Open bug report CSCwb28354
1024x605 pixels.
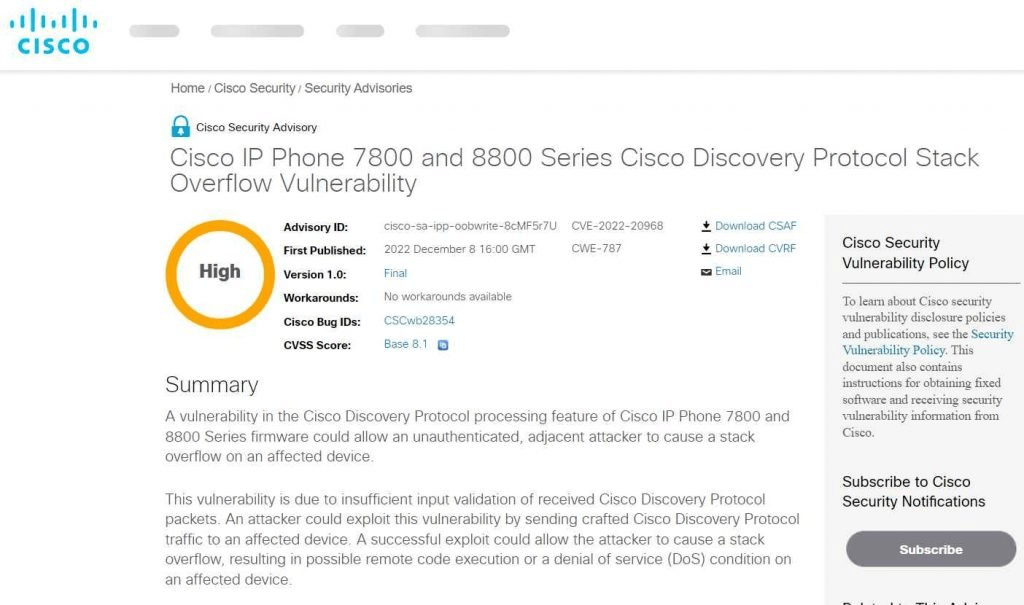(x=420, y=320)
